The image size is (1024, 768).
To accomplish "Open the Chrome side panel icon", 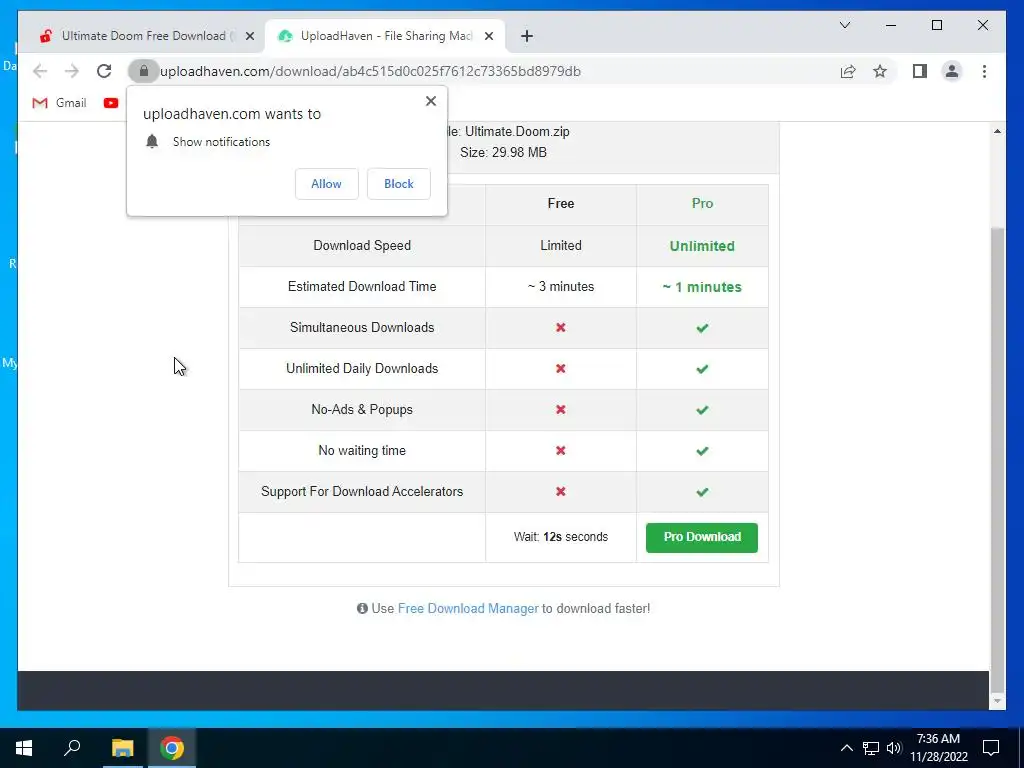I will click(x=920, y=71).
